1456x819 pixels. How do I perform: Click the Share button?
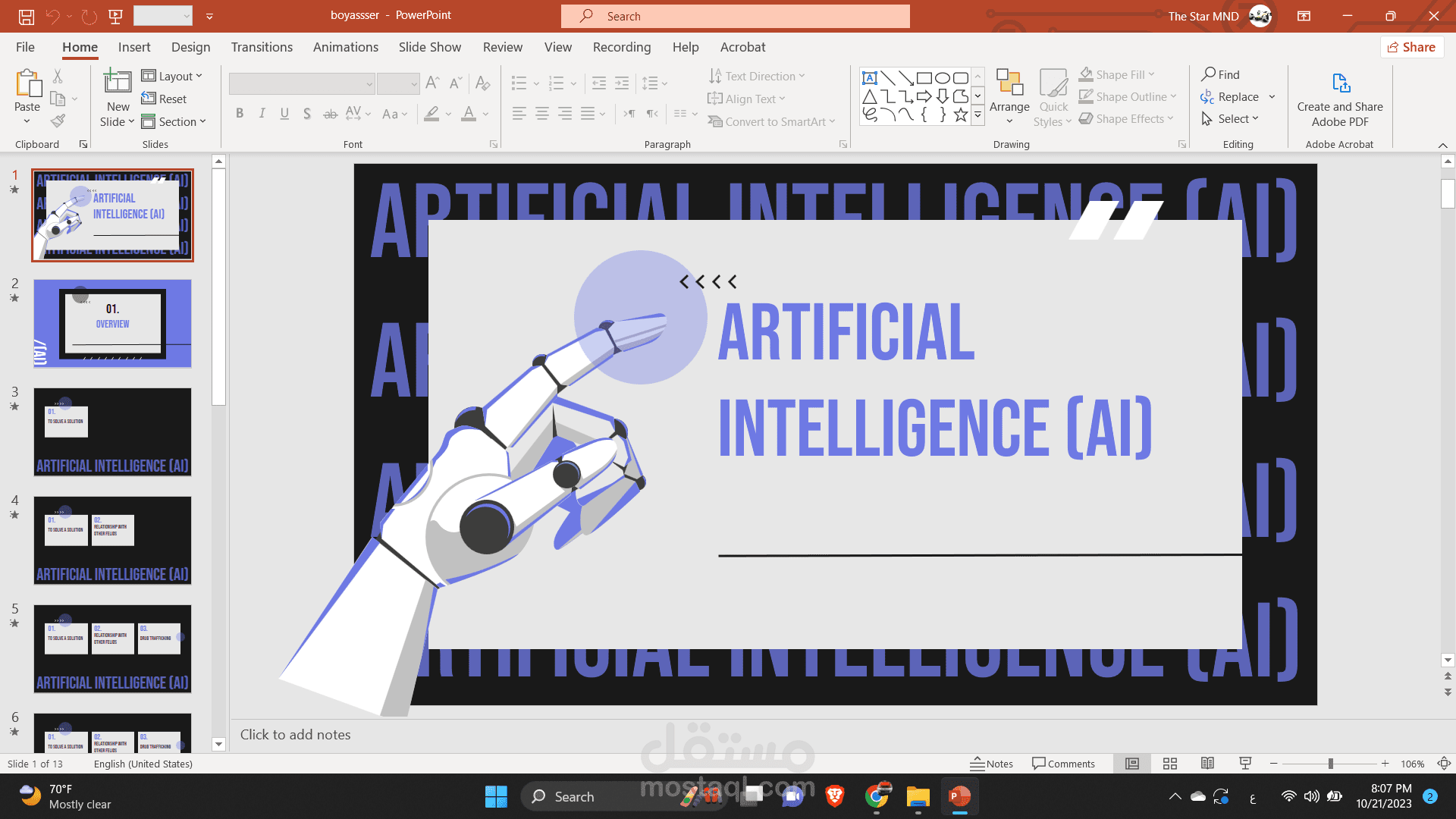(1412, 47)
